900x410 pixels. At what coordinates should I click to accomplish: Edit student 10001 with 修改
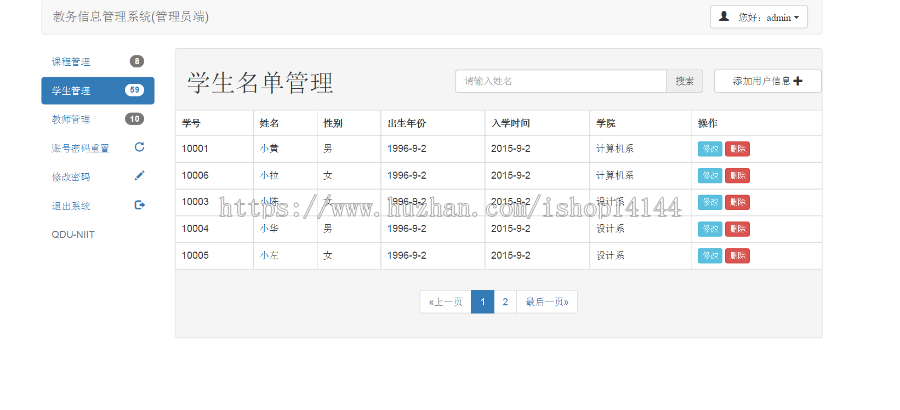(x=710, y=149)
